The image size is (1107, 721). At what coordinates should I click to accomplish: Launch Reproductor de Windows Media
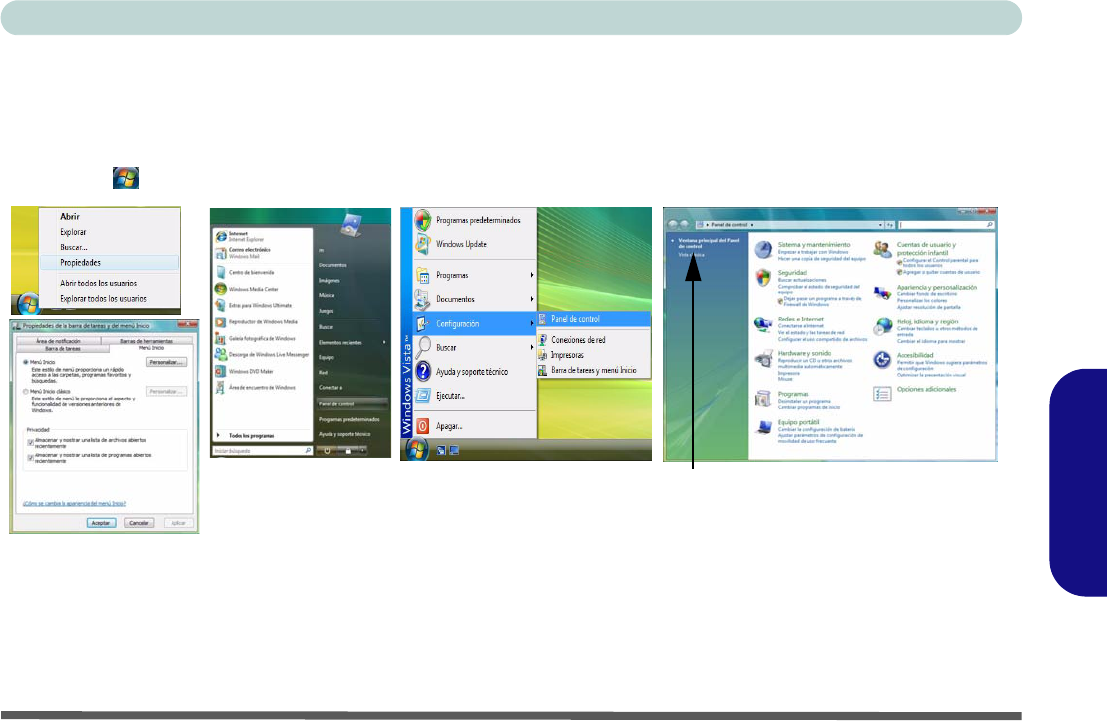pos(263,321)
